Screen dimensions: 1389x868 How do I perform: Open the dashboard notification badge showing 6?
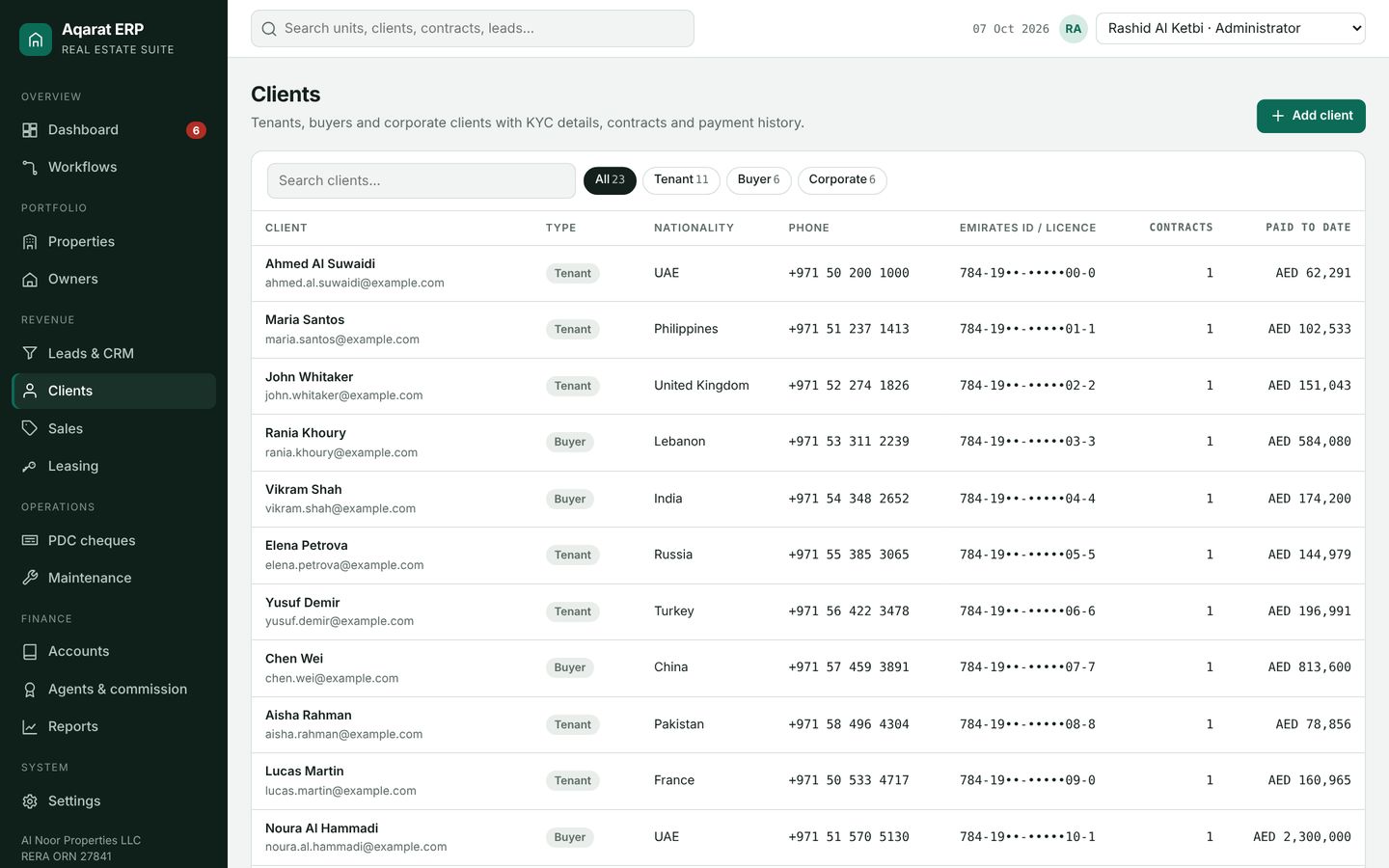pos(196,130)
